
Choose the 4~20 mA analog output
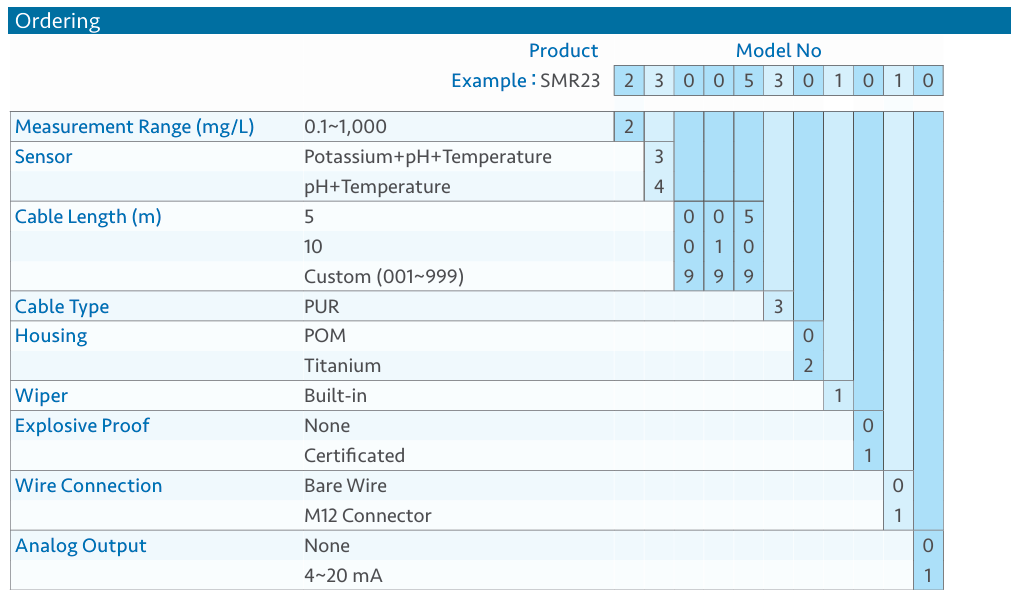(x=343, y=575)
